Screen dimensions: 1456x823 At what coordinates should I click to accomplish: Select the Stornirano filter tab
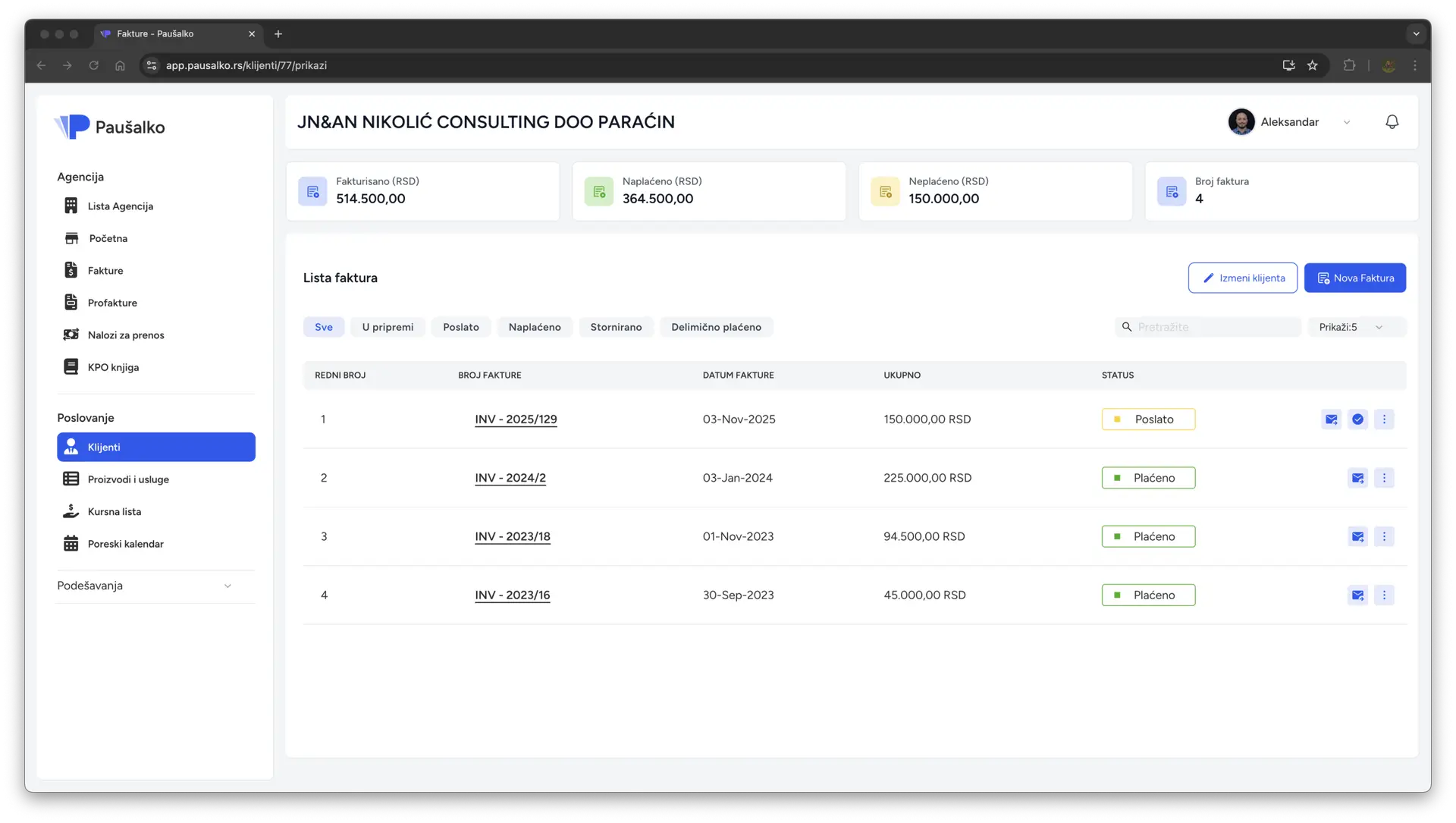616,328
